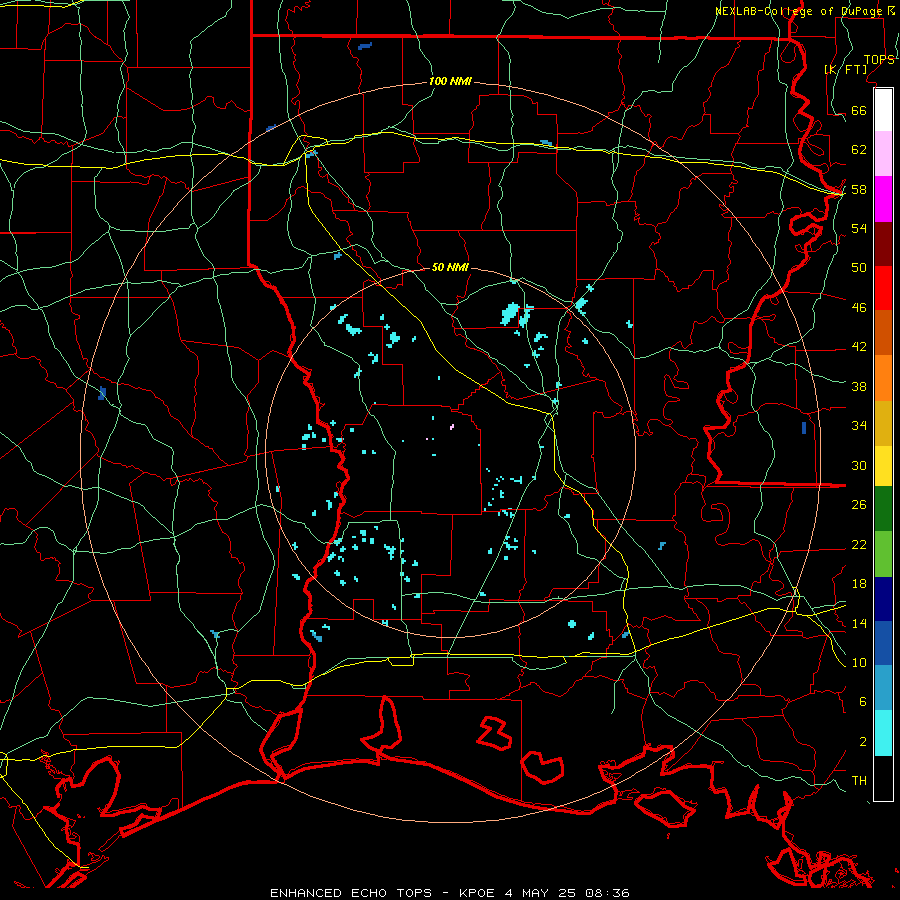This screenshot has height=900, width=900.
Task: Click the legend value '54'
Action: click(x=859, y=228)
